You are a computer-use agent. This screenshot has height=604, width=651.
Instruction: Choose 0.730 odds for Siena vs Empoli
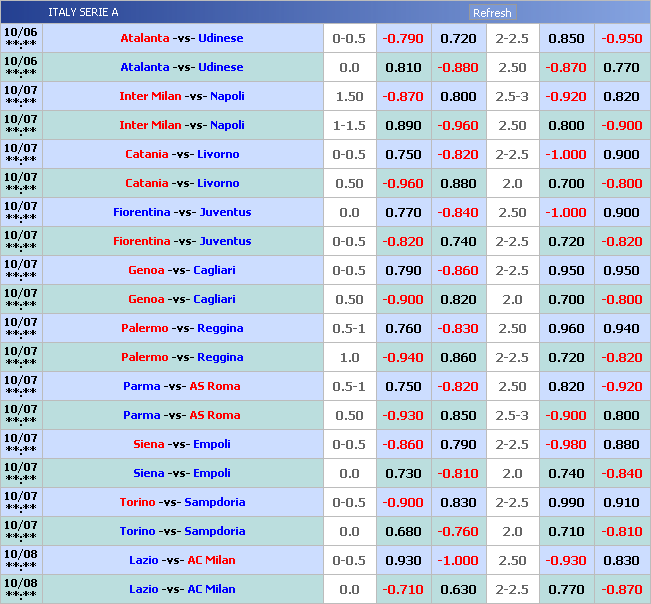pyautogui.click(x=403, y=474)
